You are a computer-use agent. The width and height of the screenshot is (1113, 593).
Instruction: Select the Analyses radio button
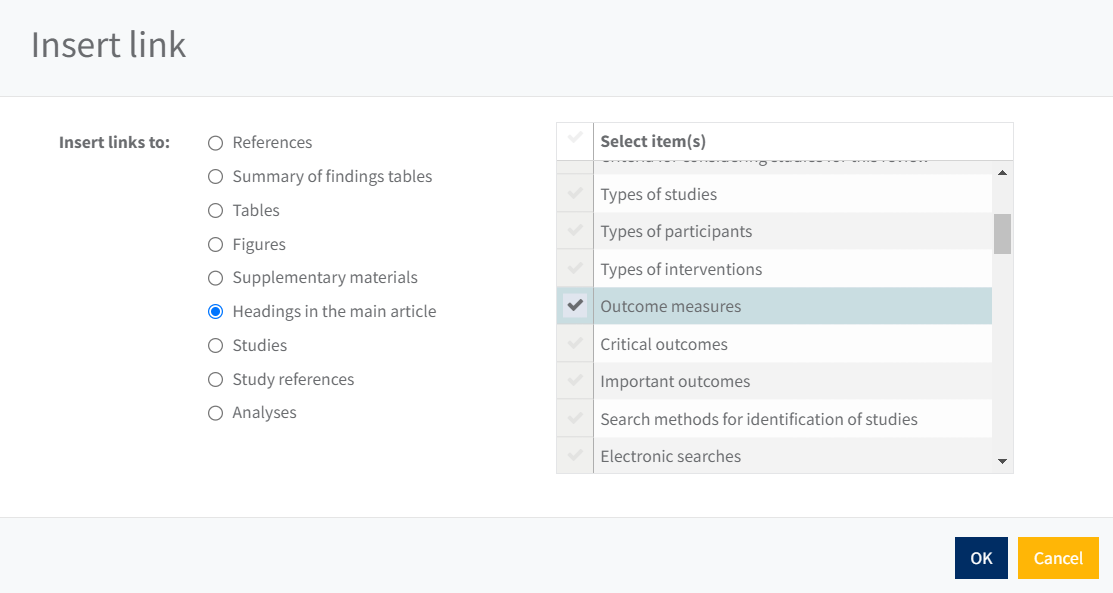click(x=215, y=413)
